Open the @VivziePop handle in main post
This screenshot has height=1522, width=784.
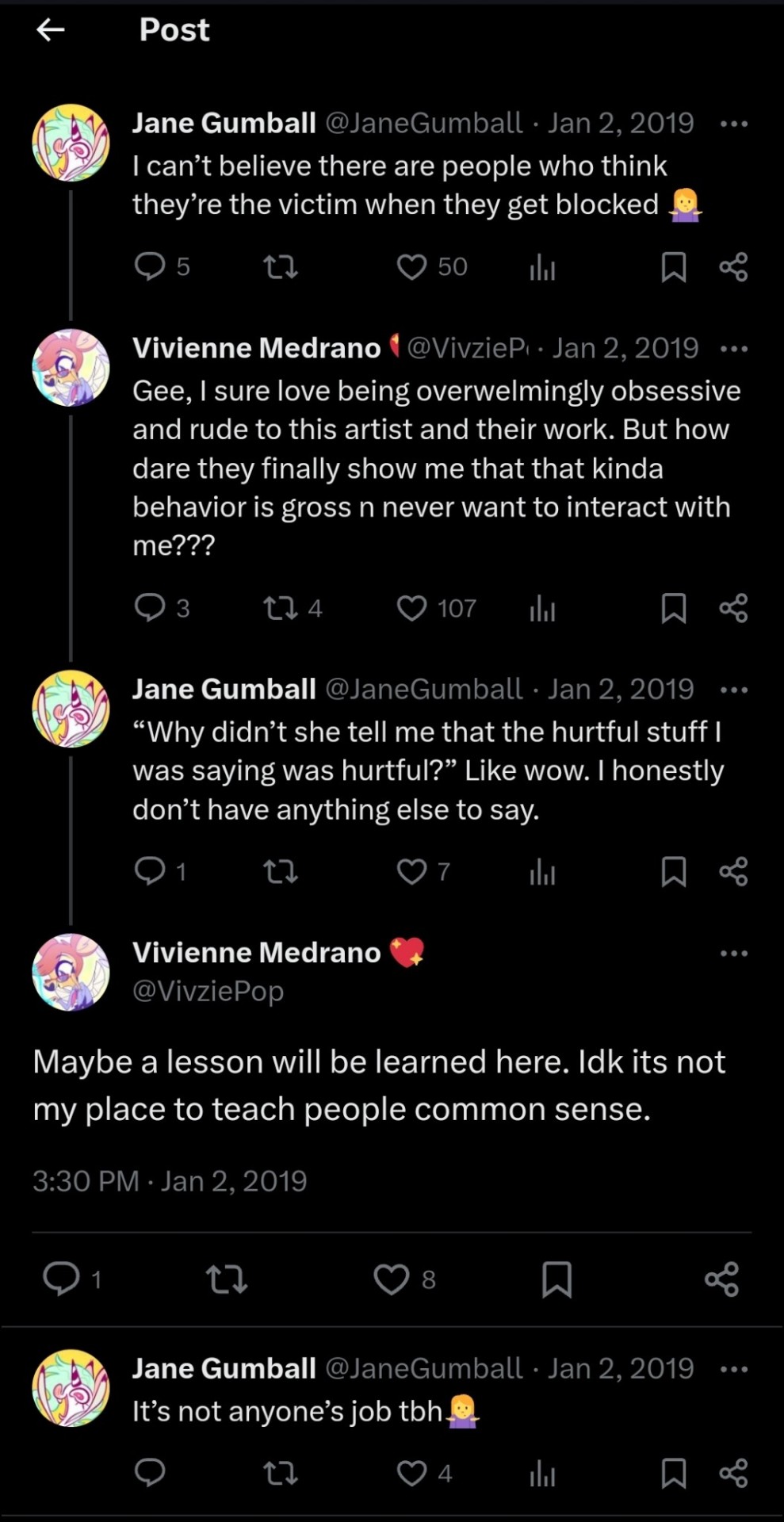(x=208, y=991)
